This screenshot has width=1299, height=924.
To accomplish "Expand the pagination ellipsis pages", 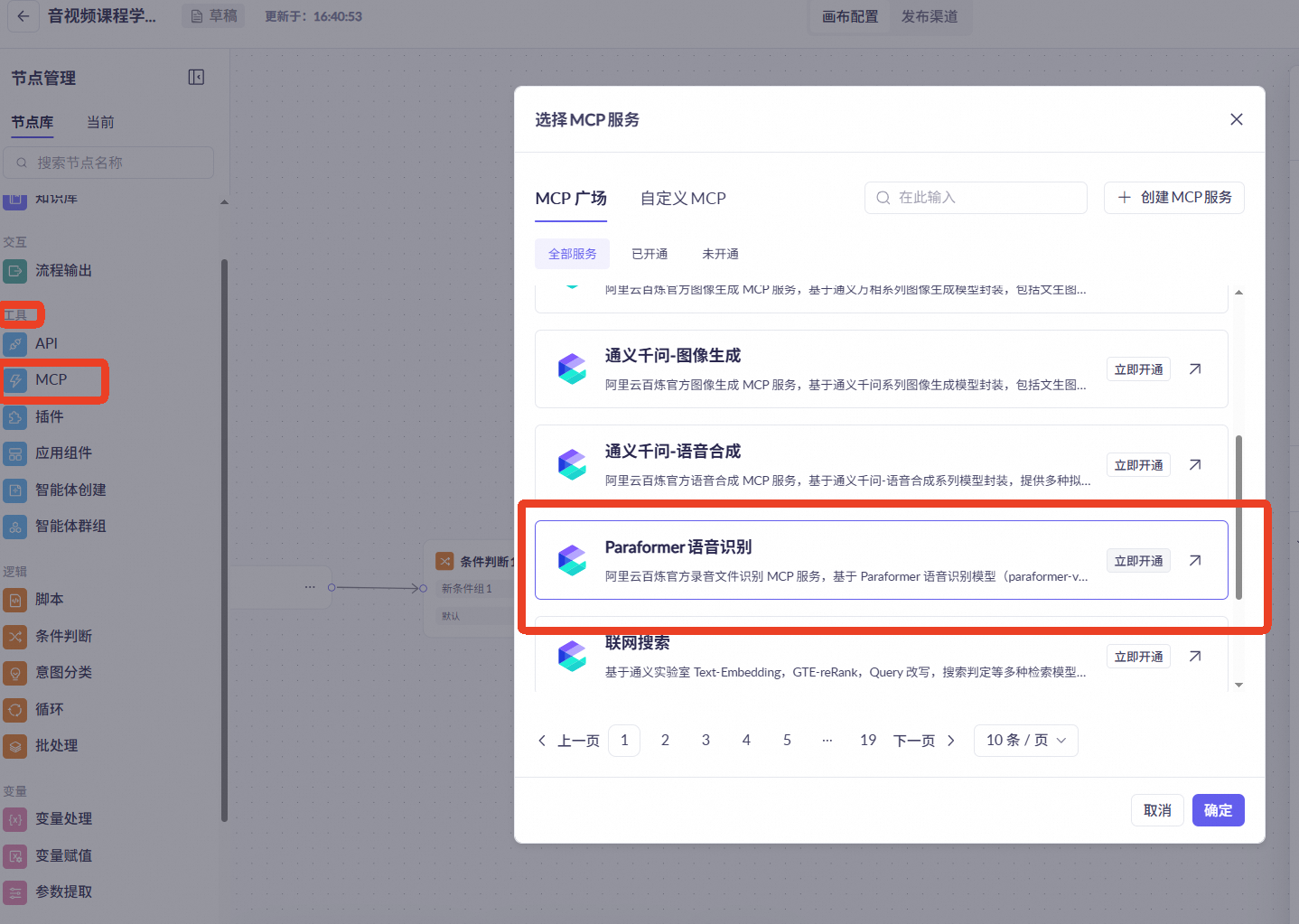I will point(827,741).
